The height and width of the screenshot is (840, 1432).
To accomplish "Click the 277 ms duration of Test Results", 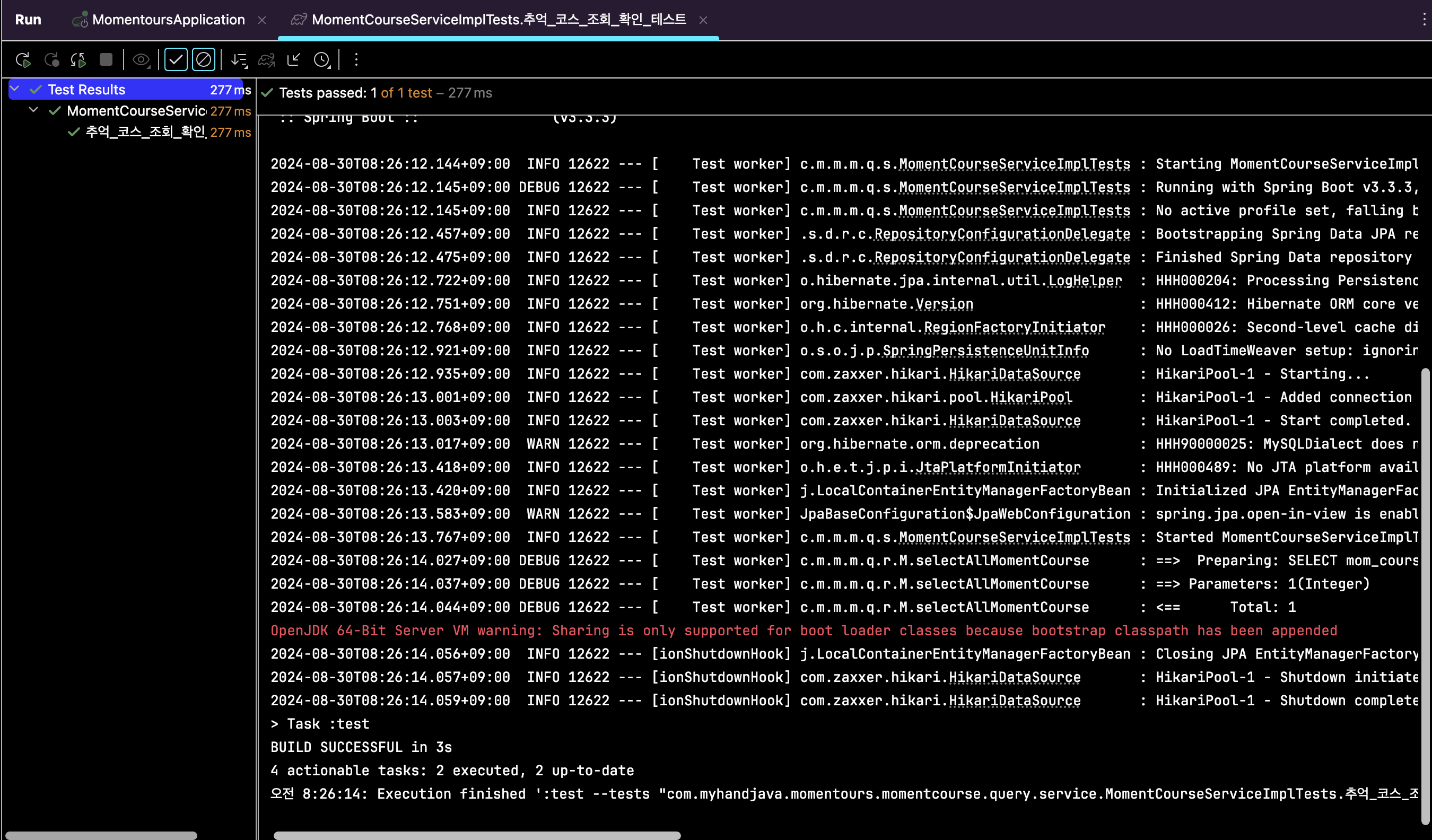I will (x=230, y=90).
